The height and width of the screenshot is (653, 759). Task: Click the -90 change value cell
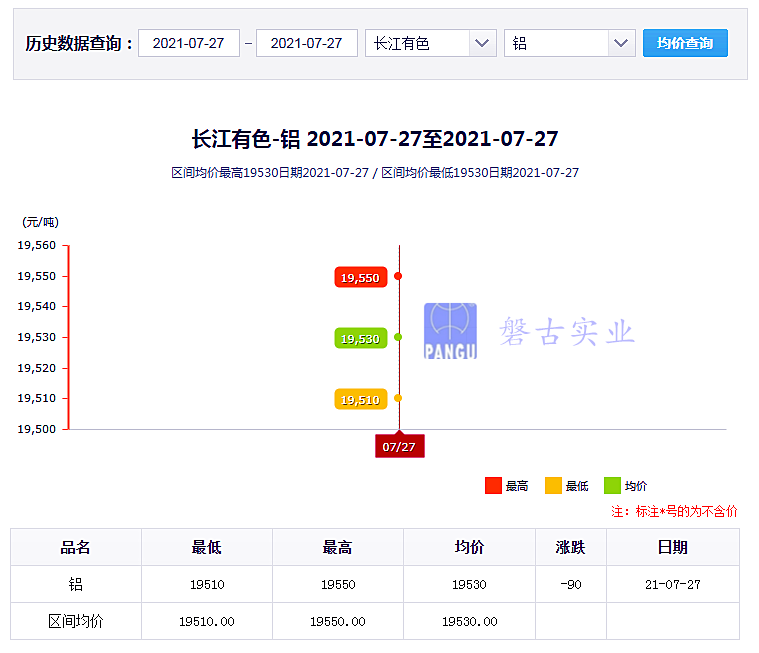[x=570, y=584]
